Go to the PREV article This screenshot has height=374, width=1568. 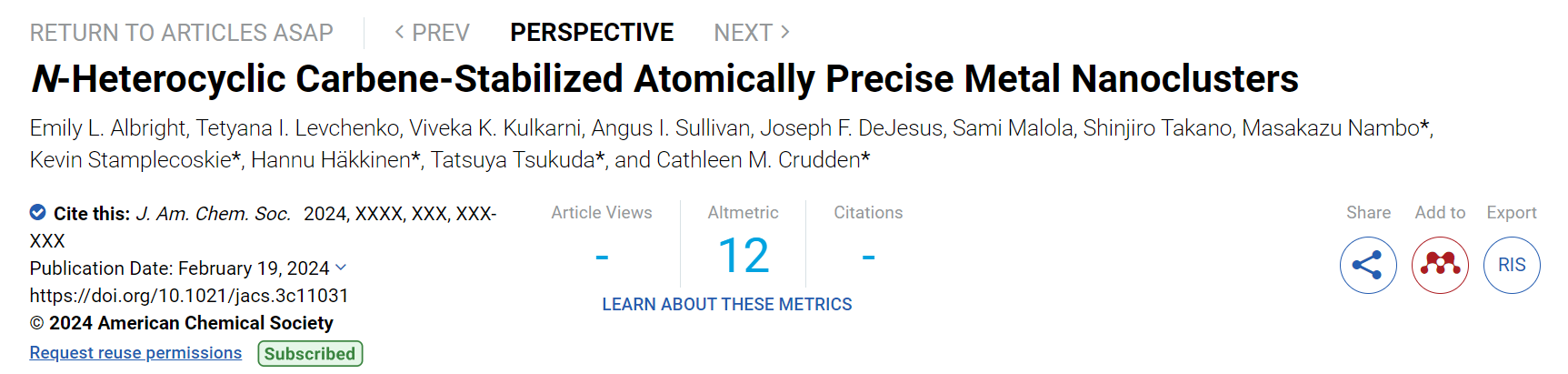click(432, 33)
